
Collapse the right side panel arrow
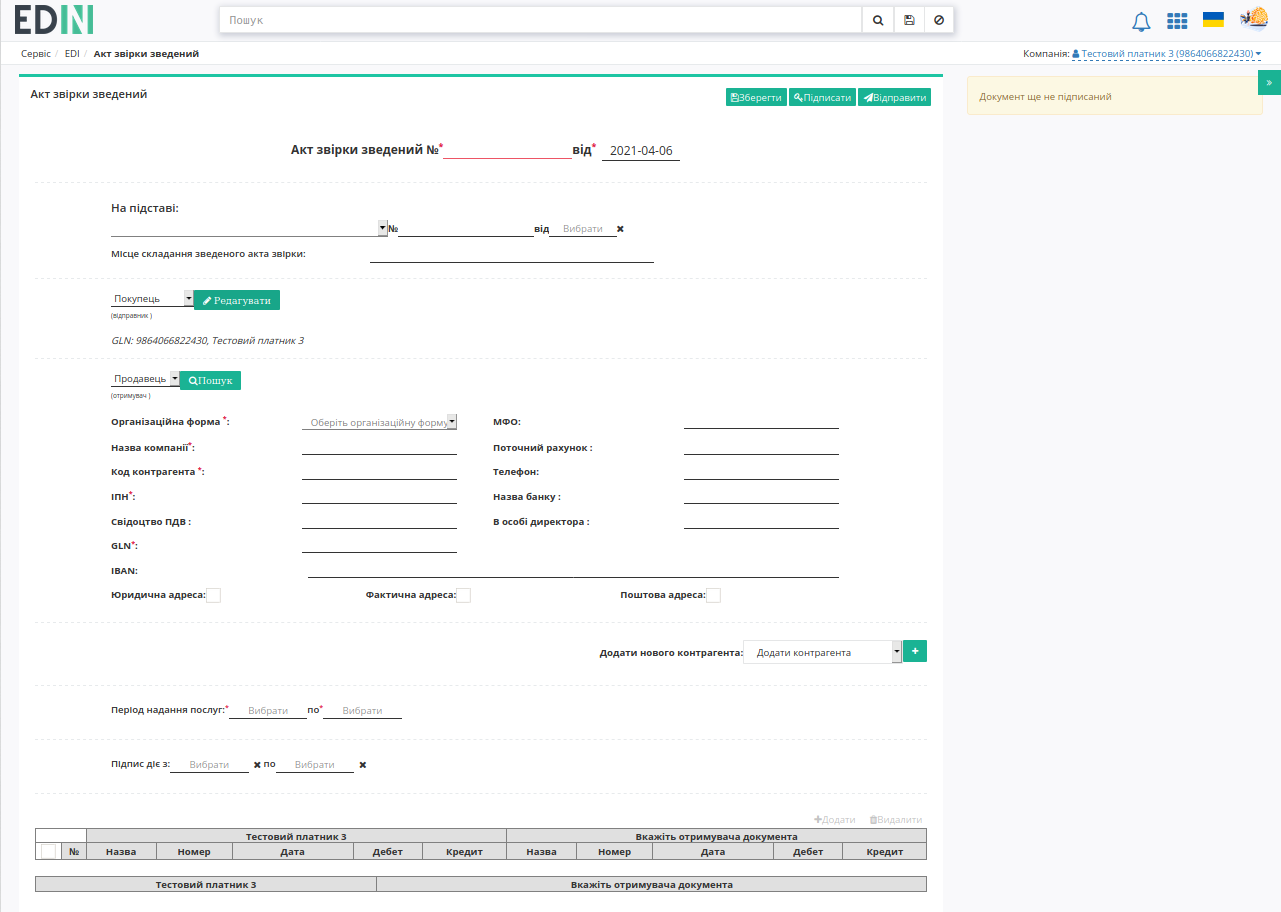(1269, 83)
